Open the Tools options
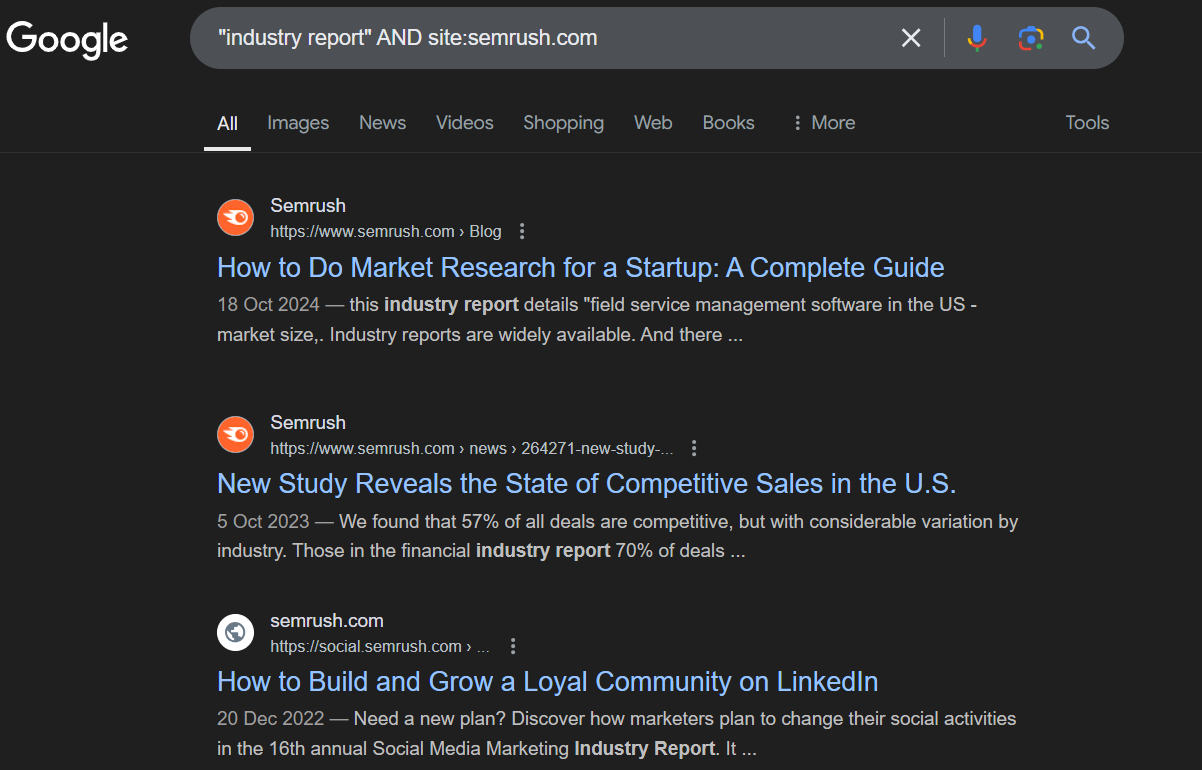This screenshot has height=770, width=1202. (x=1087, y=123)
